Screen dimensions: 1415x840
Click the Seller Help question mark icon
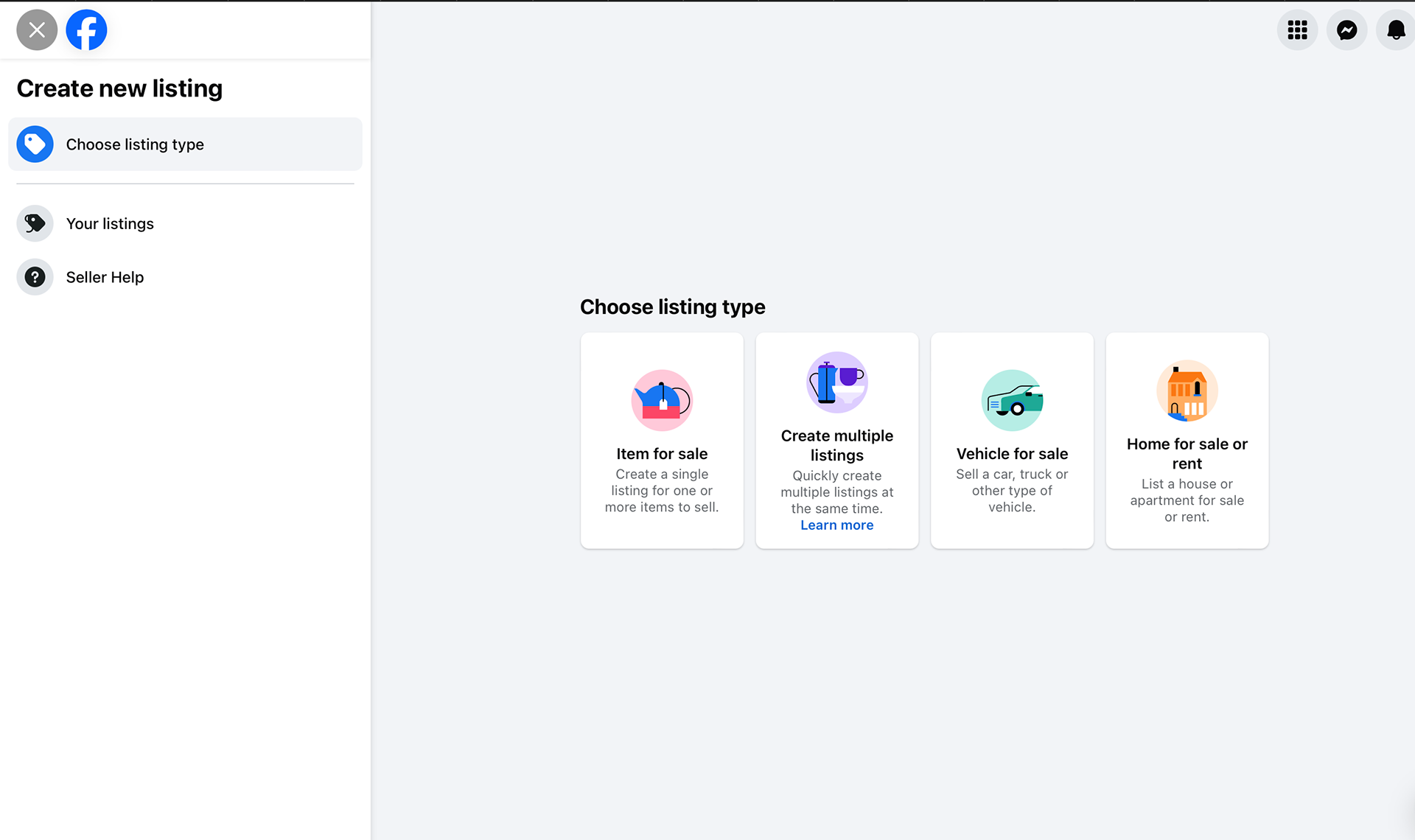35,277
